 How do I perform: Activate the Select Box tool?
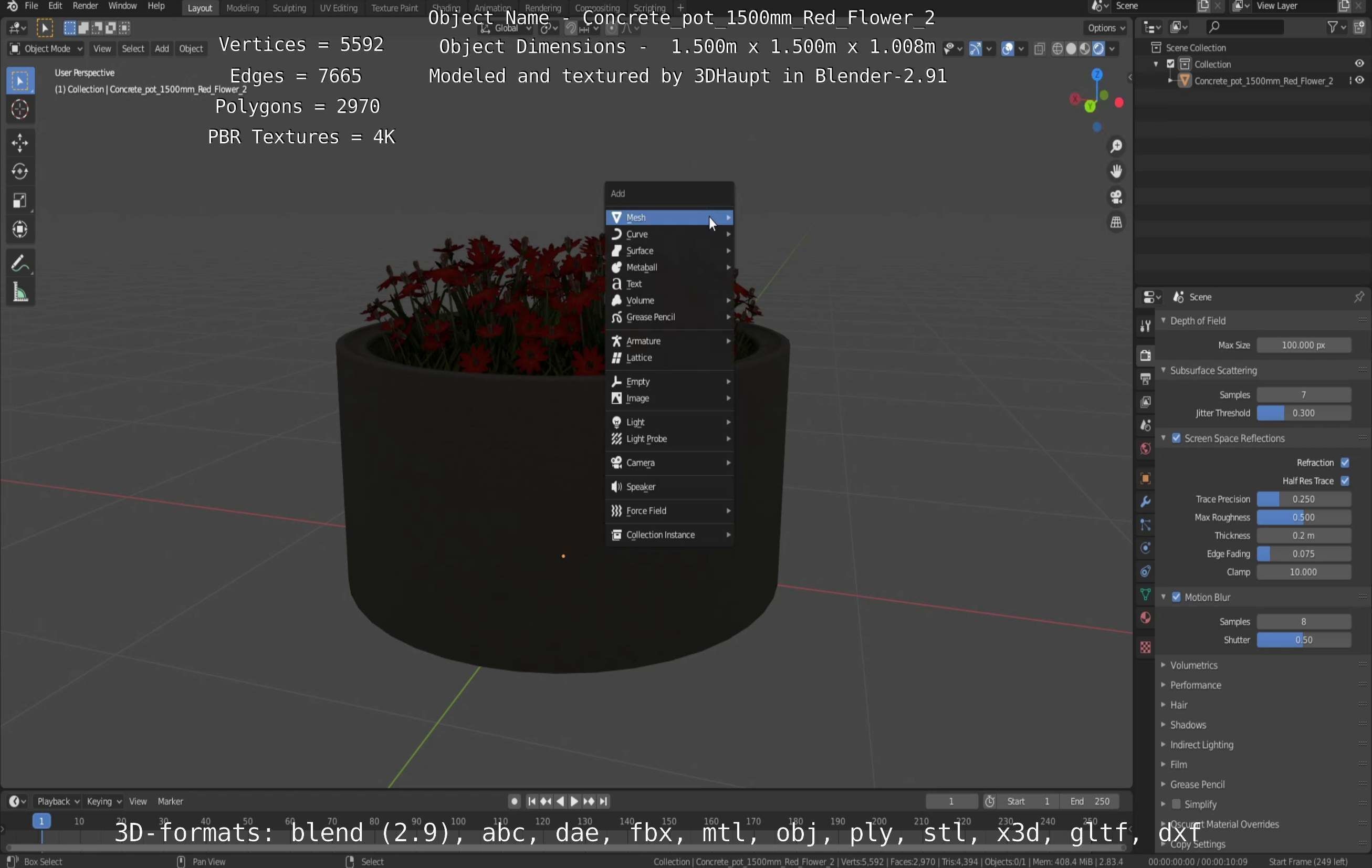click(20, 81)
